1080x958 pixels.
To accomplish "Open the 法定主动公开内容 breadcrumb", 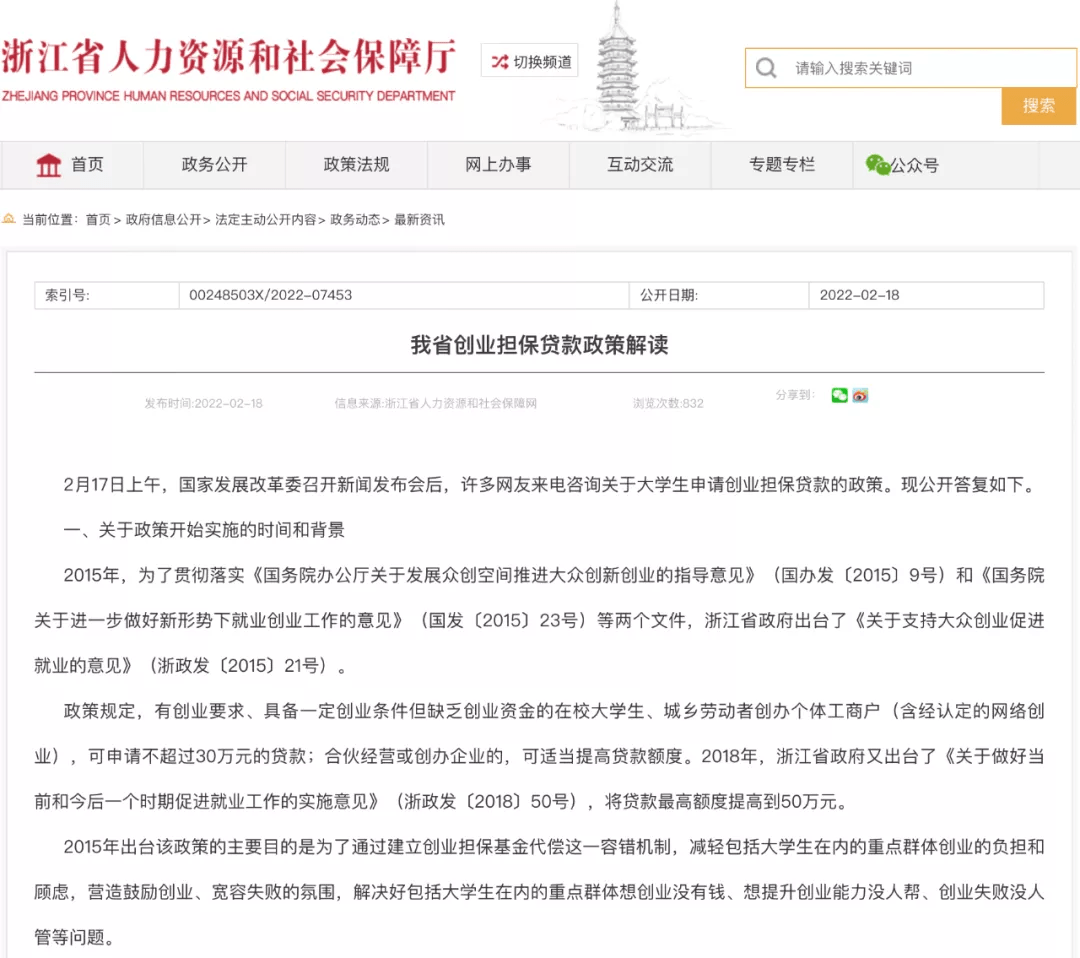I will [x=265, y=220].
